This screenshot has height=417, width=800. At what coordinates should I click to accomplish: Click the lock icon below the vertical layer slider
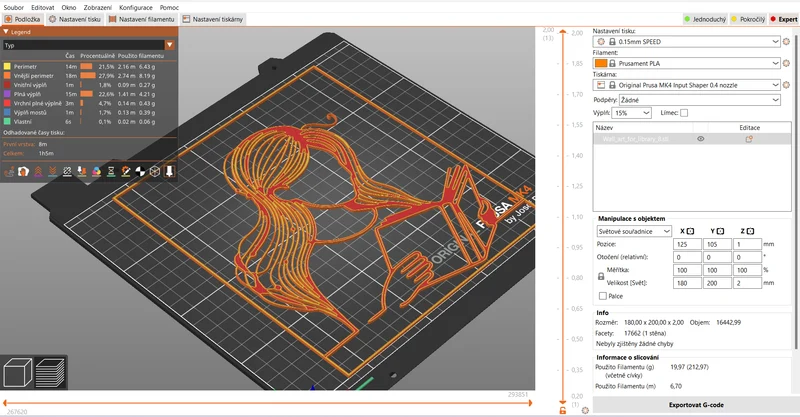click(563, 410)
